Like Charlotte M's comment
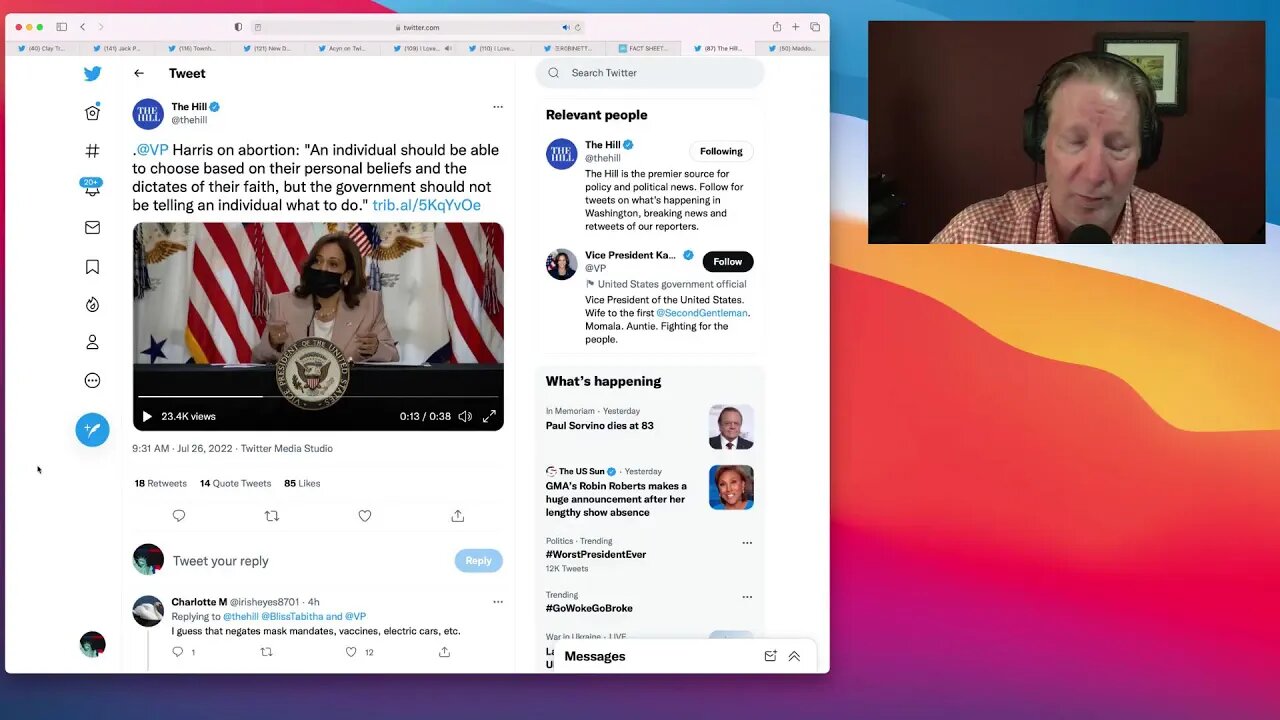The image size is (1280, 720). click(351, 652)
